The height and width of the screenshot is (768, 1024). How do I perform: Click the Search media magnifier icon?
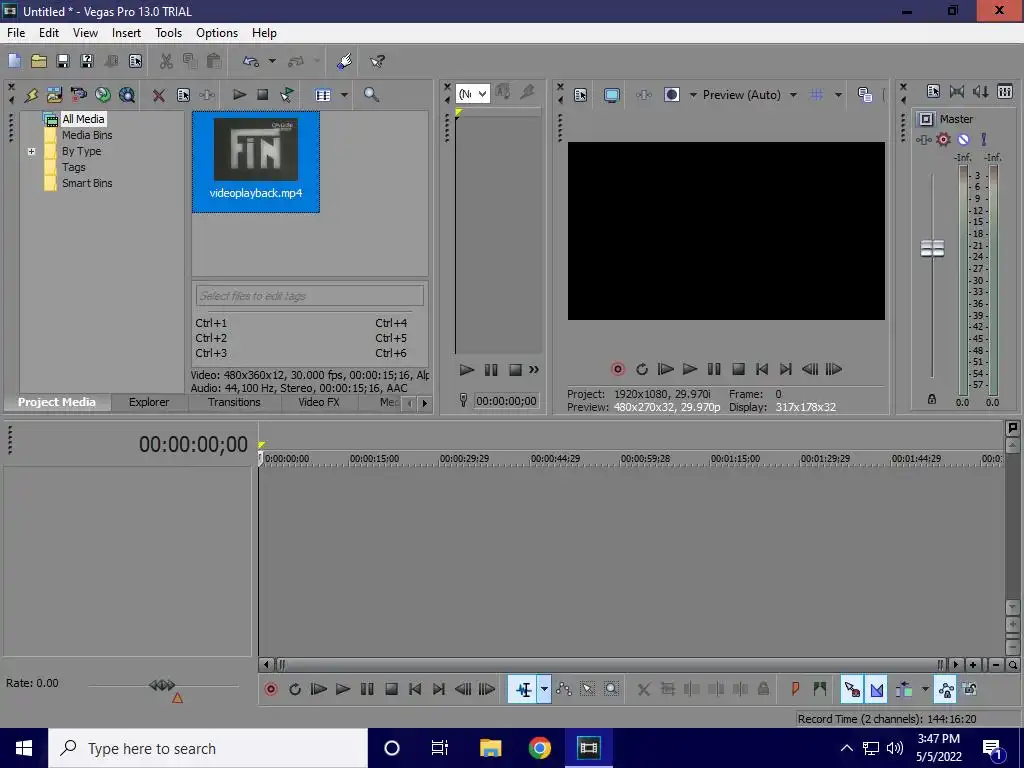click(371, 95)
